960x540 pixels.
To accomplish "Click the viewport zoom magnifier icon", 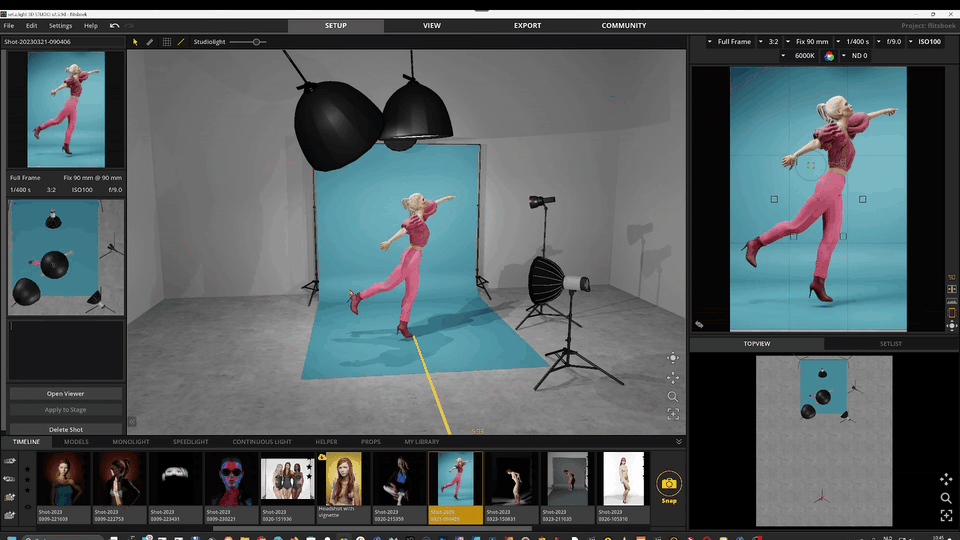I will (x=673, y=397).
